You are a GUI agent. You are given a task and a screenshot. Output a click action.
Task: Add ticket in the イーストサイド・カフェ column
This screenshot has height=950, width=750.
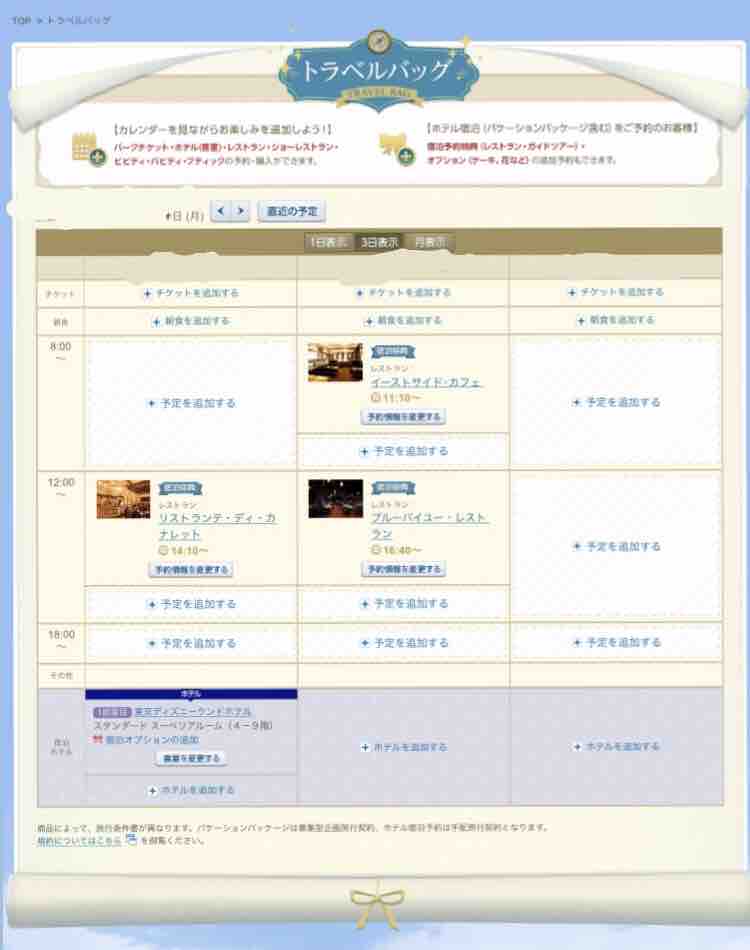pos(403,293)
